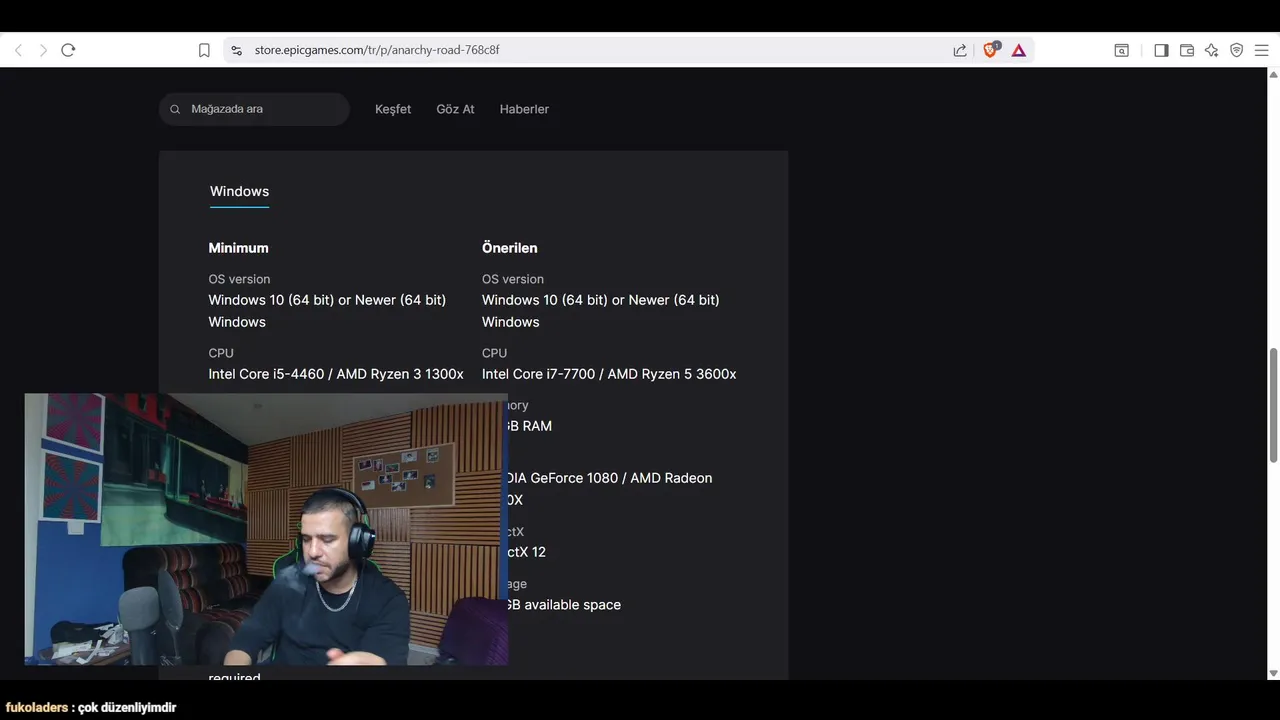This screenshot has width=1280, height=720.
Task: Open the browser hamburger menu
Action: point(1262,50)
